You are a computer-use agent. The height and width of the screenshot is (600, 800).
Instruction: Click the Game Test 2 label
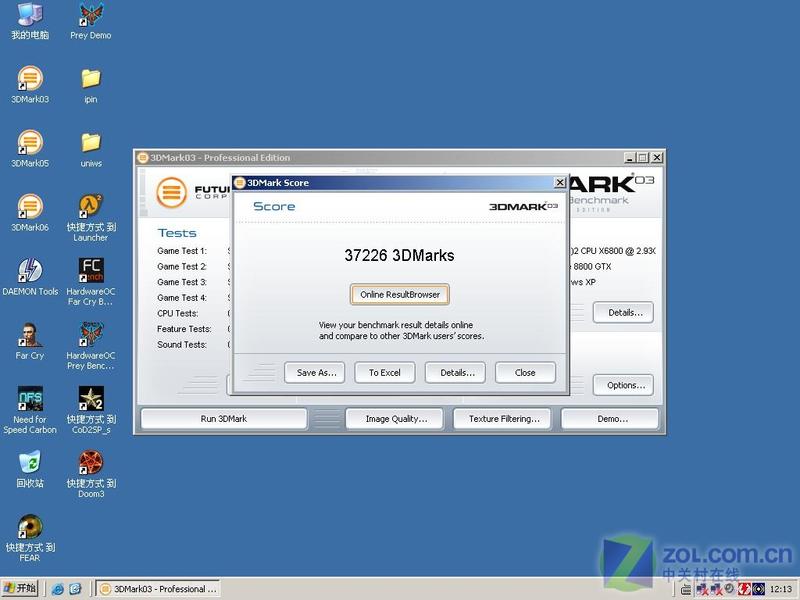182,266
